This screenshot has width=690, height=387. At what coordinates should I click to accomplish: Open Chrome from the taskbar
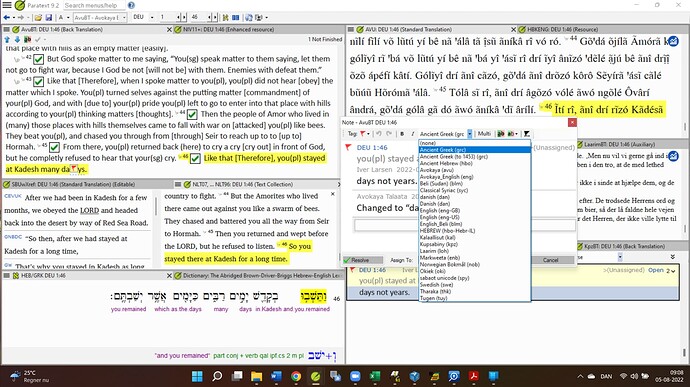click(x=296, y=376)
